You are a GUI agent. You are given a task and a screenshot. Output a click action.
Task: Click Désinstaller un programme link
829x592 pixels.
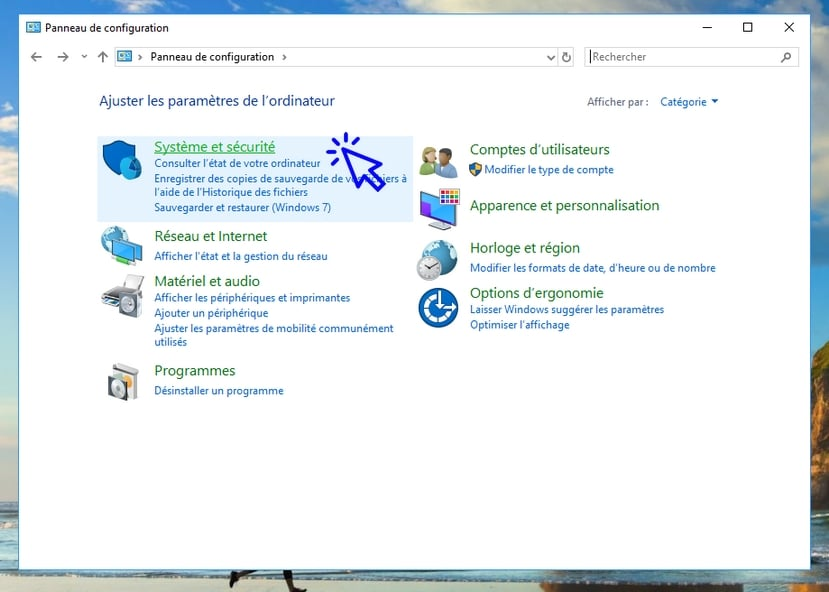tap(219, 391)
